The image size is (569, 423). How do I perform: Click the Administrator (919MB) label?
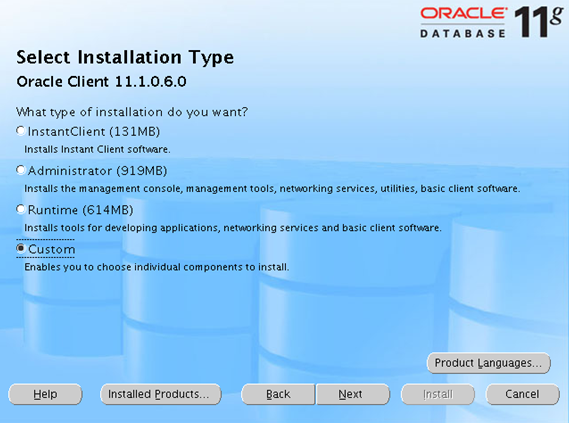tap(97, 171)
